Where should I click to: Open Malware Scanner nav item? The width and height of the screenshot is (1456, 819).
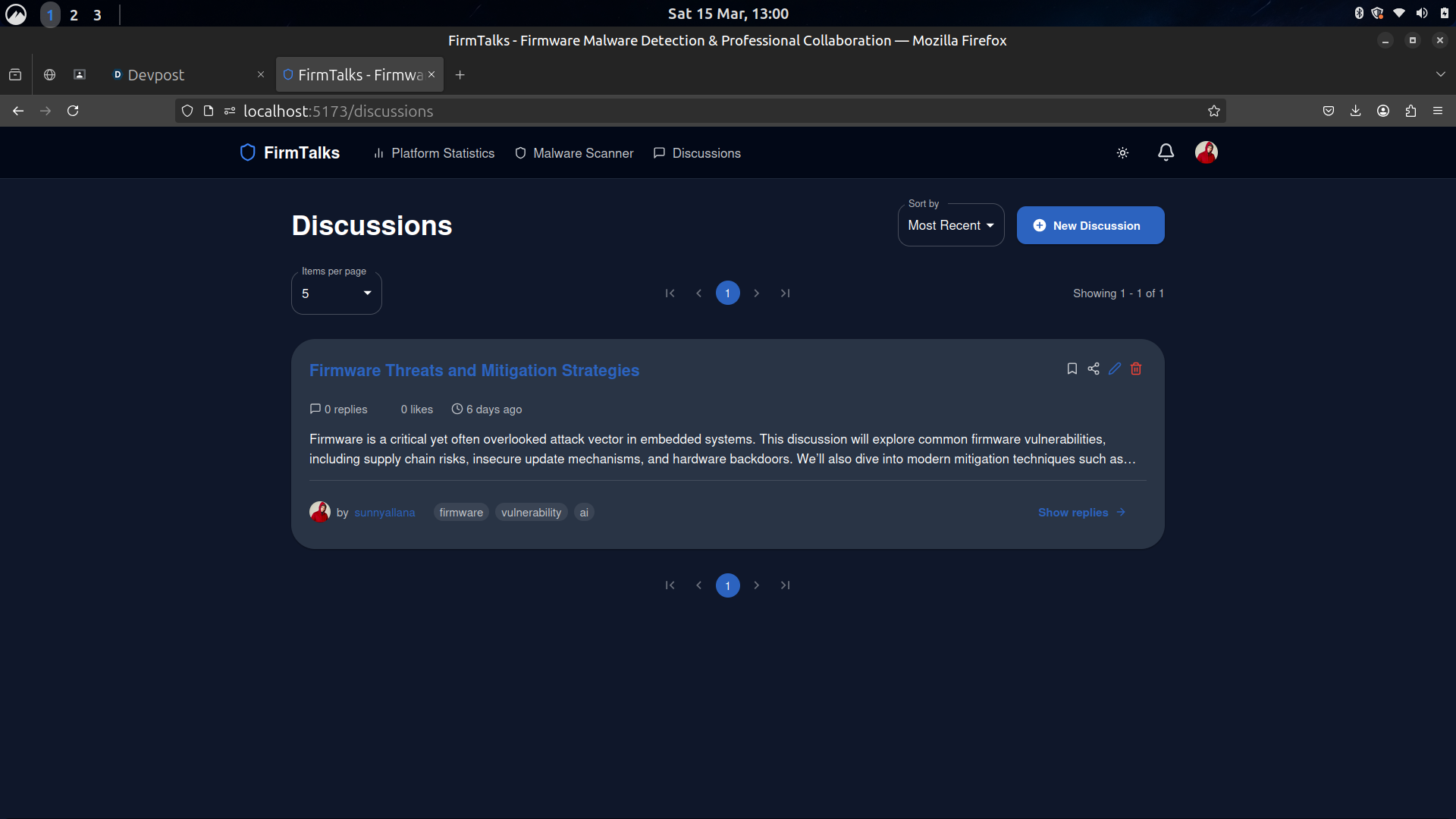point(574,153)
